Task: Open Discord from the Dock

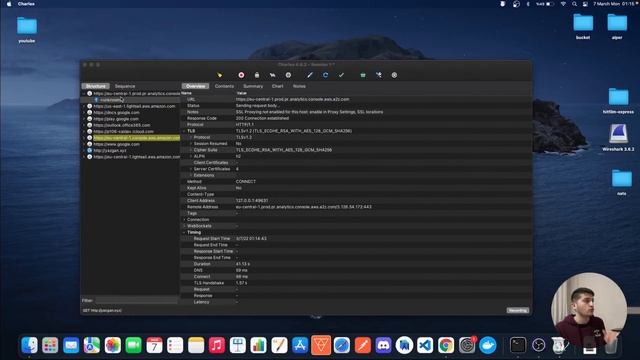Action: pyautogui.click(x=383, y=345)
